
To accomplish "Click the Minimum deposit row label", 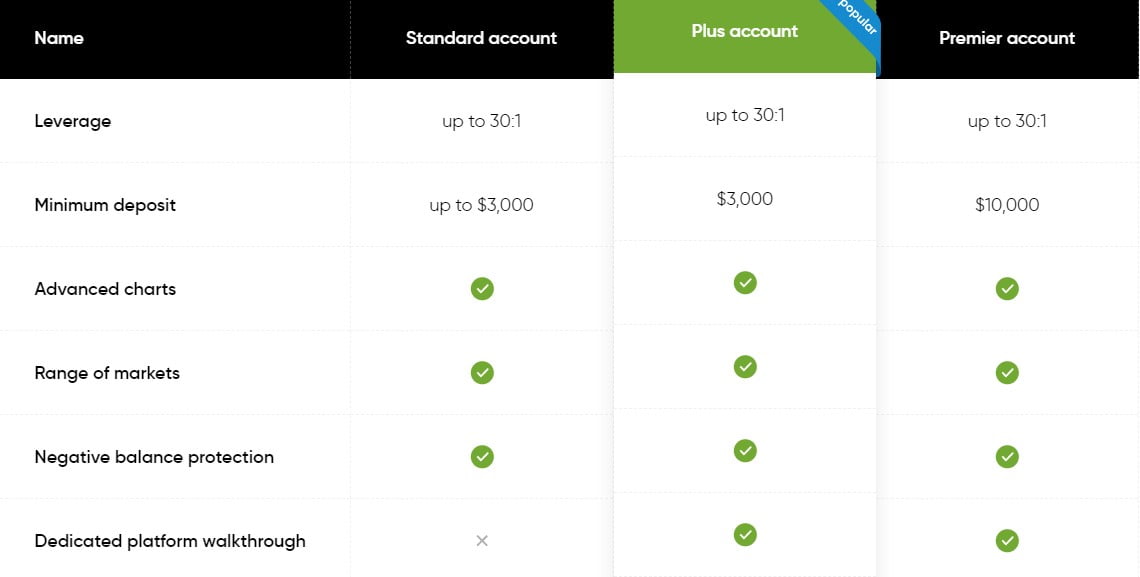I will pos(105,205).
